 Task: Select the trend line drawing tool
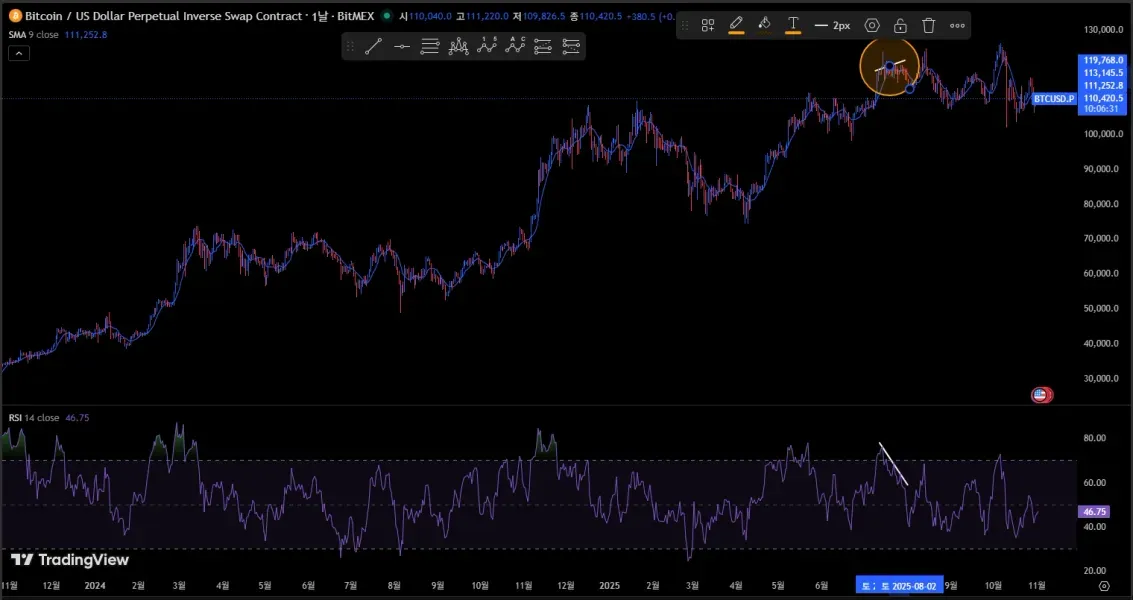[373, 47]
